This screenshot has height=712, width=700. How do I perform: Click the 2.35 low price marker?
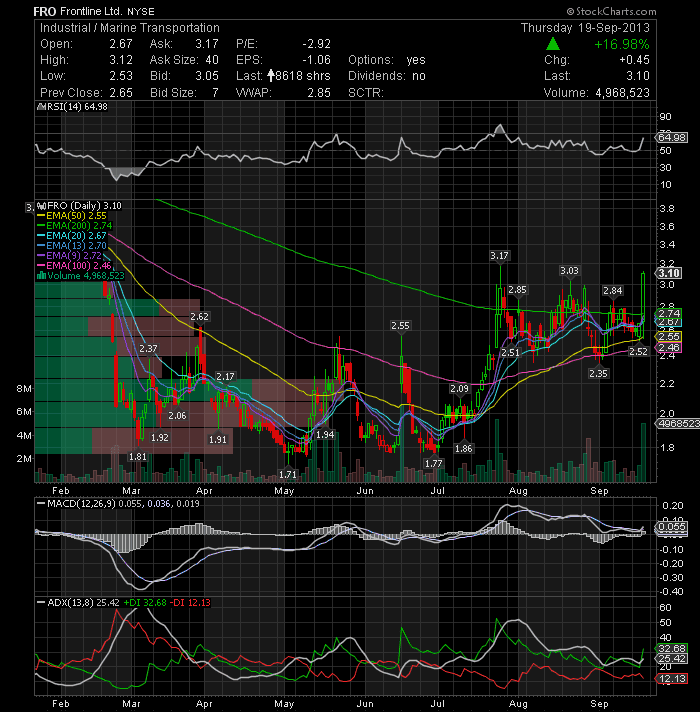pyautogui.click(x=598, y=373)
